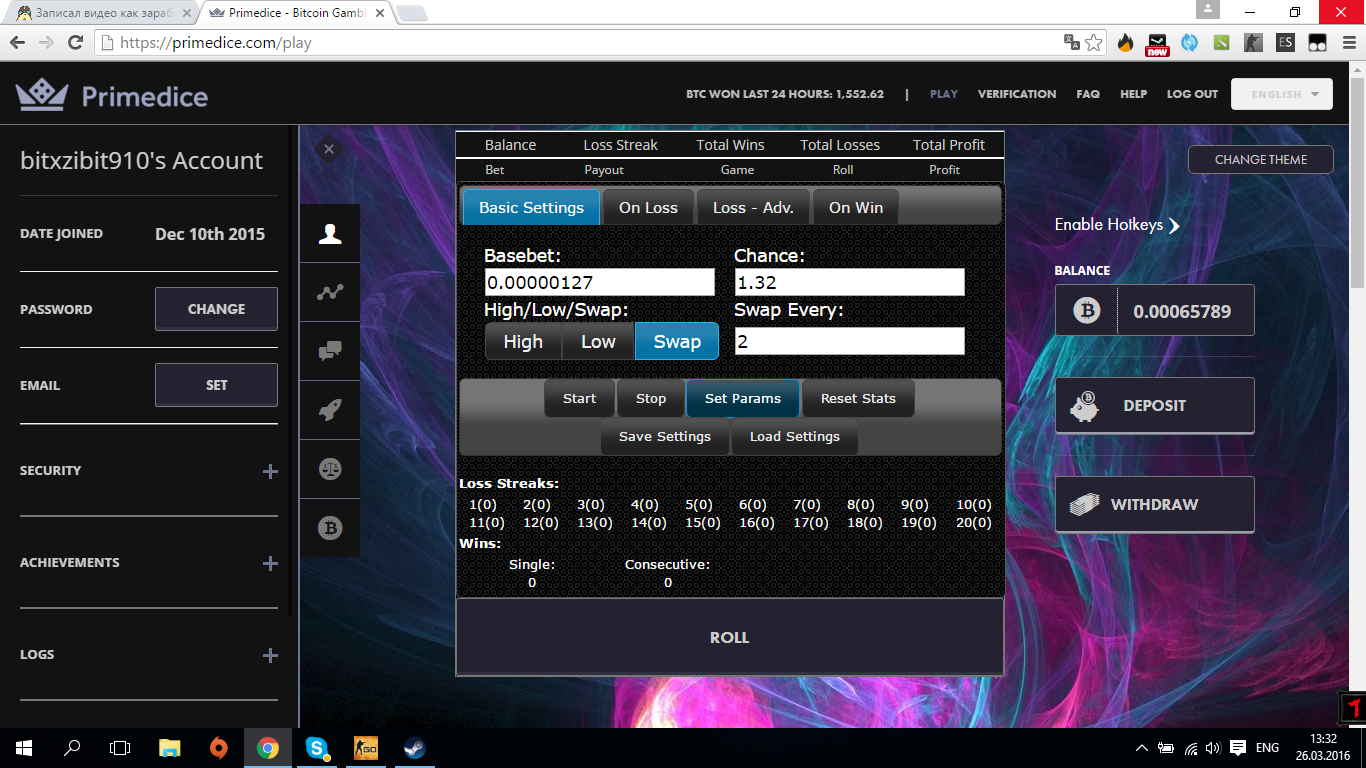1366x768 pixels.
Task: Click the rocket sidebar icon
Action: point(330,410)
